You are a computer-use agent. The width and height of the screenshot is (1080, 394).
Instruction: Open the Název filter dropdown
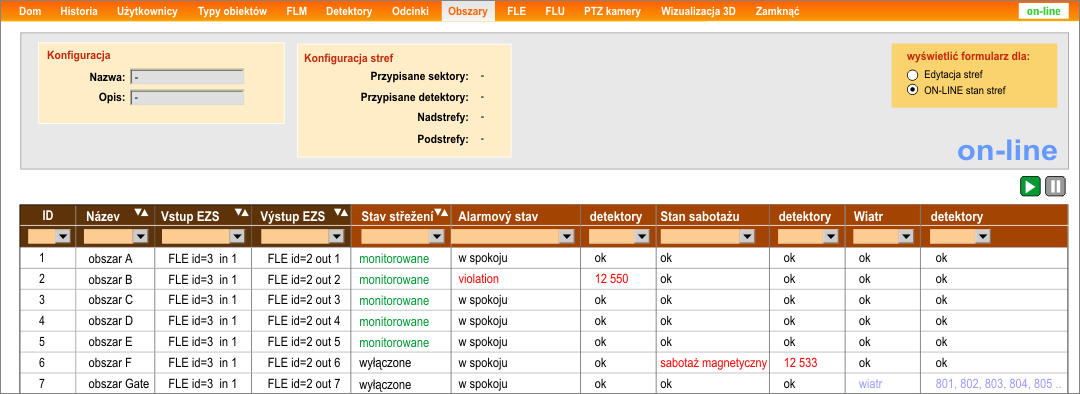click(140, 236)
